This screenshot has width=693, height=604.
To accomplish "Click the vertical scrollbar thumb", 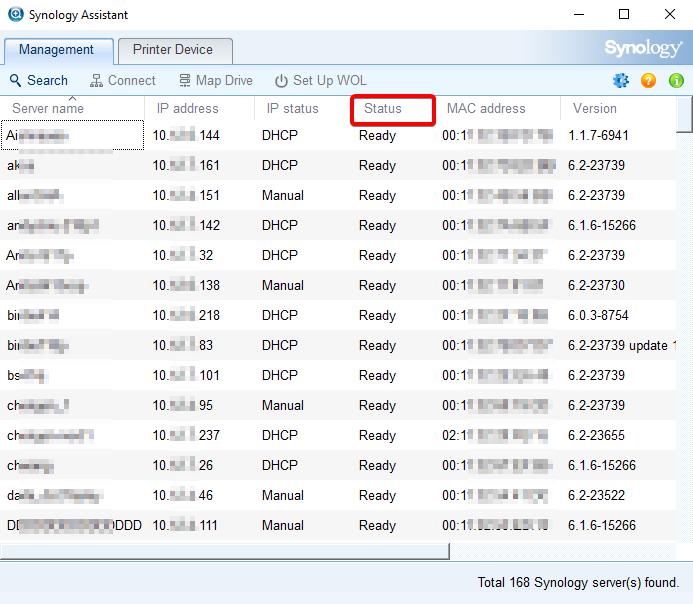I will tap(684, 114).
